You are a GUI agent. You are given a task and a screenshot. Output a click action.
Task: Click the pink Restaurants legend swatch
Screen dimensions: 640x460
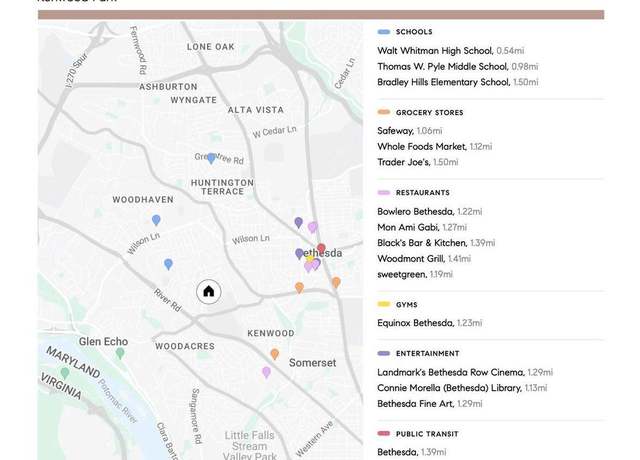pos(384,193)
